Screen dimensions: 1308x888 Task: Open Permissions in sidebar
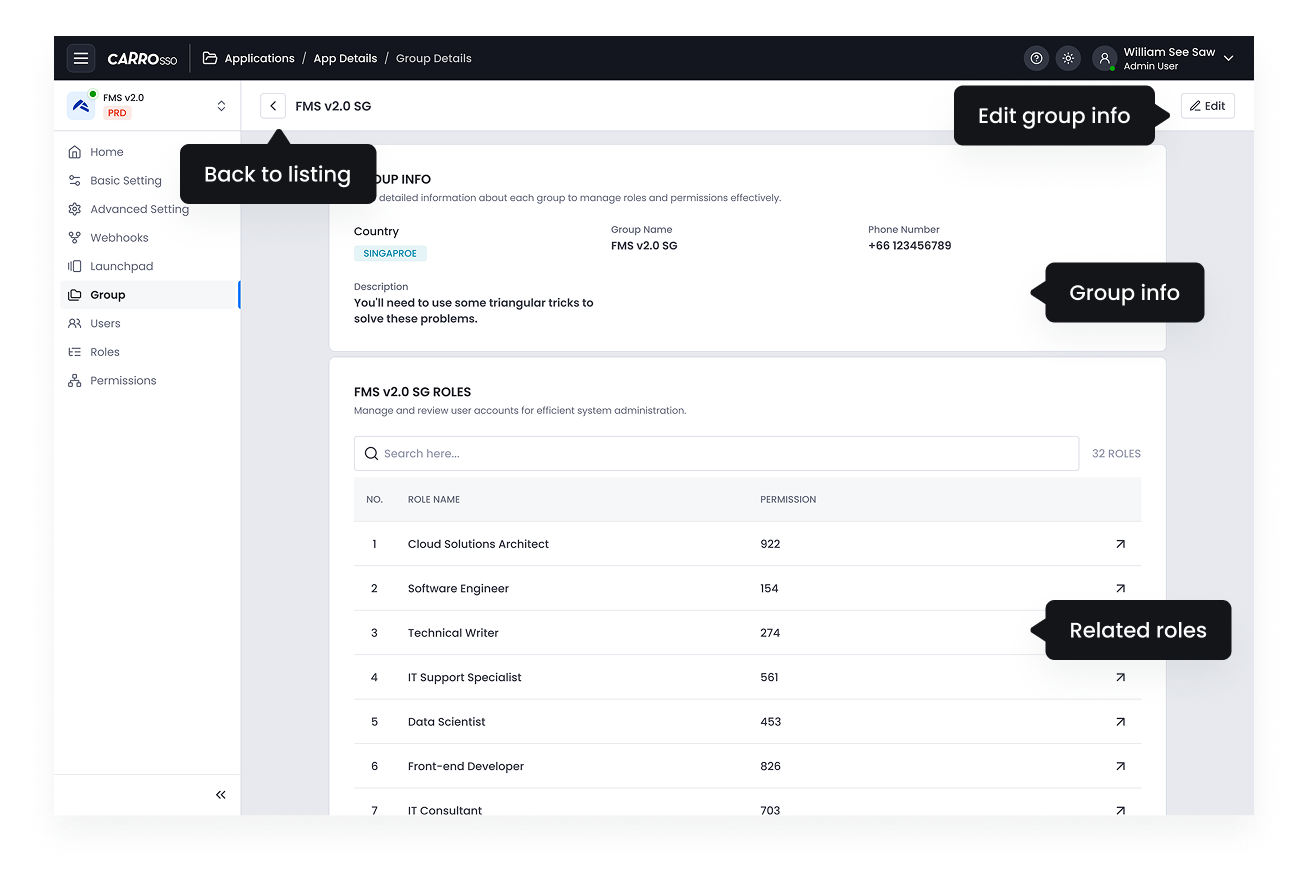123,381
